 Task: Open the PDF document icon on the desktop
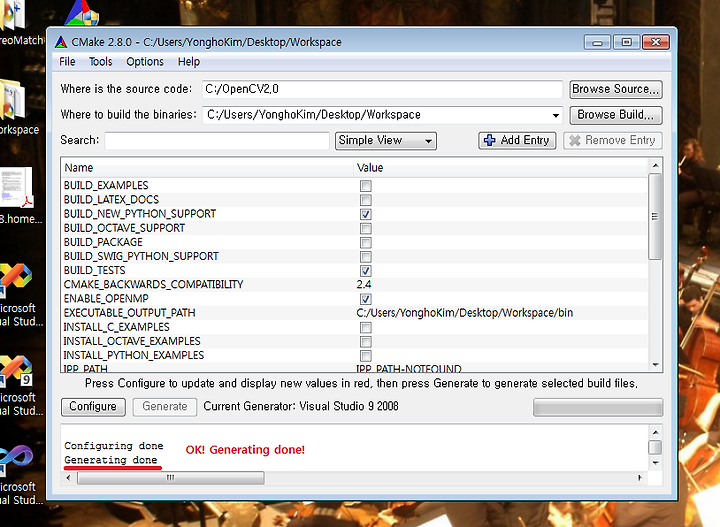click(17, 187)
